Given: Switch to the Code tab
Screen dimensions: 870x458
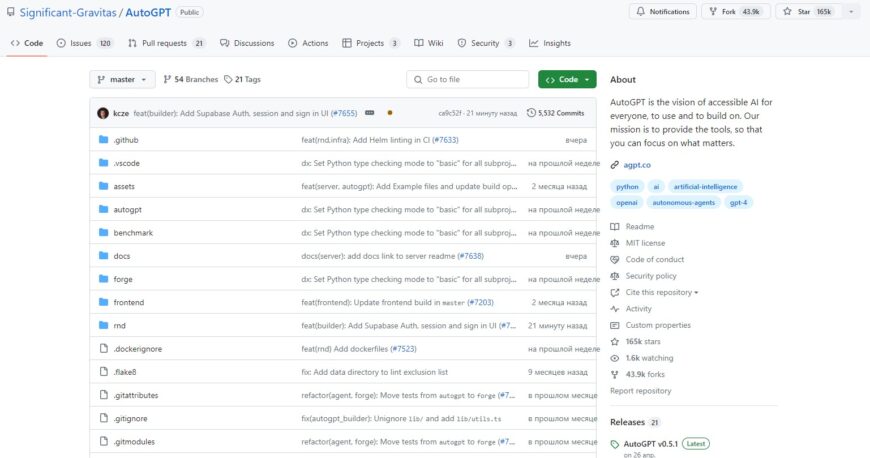Looking at the screenshot, I should coord(27,43).
